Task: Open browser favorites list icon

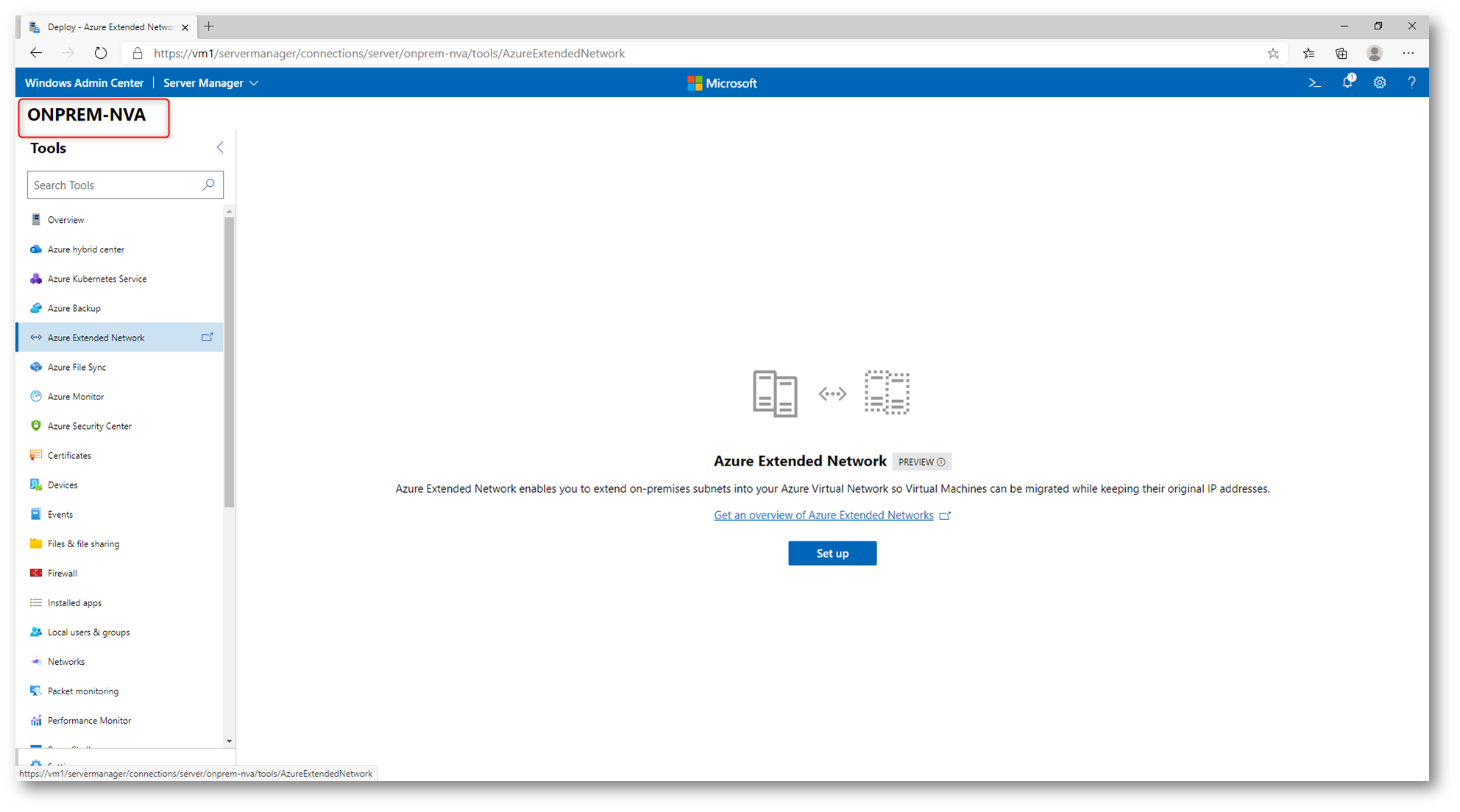Action: (1308, 53)
